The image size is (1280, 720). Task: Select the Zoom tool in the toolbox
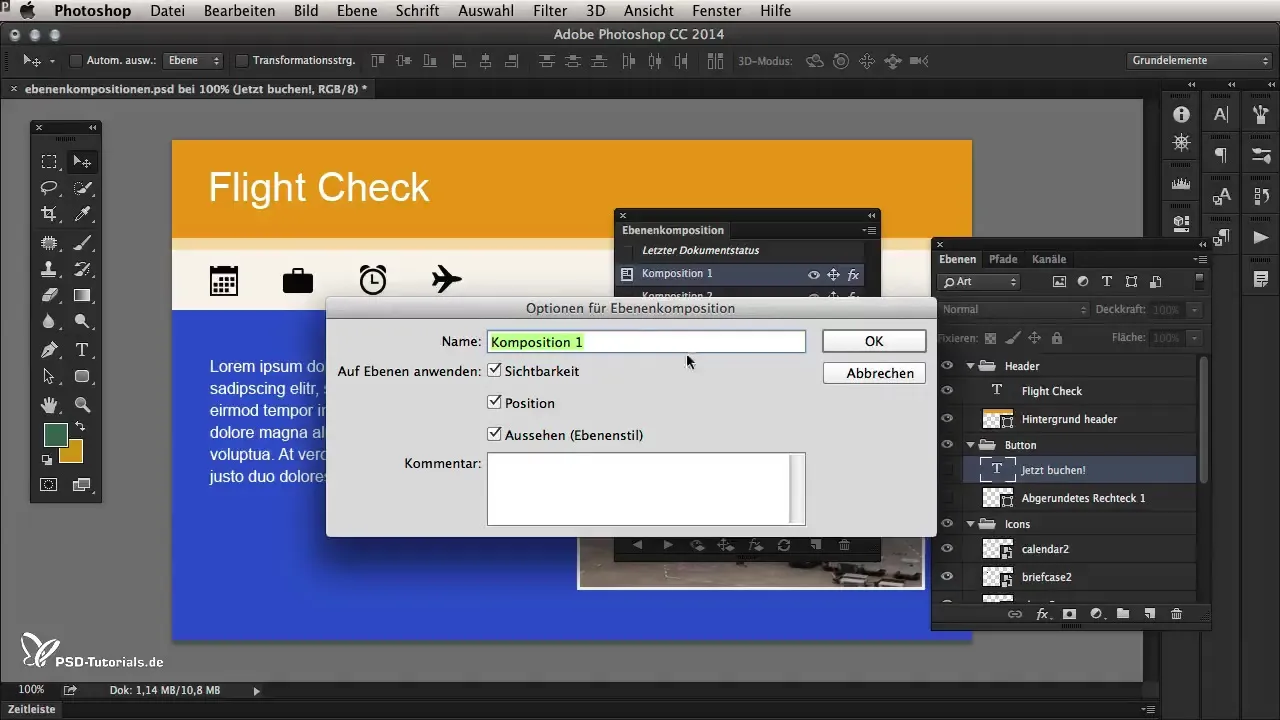tap(82, 405)
